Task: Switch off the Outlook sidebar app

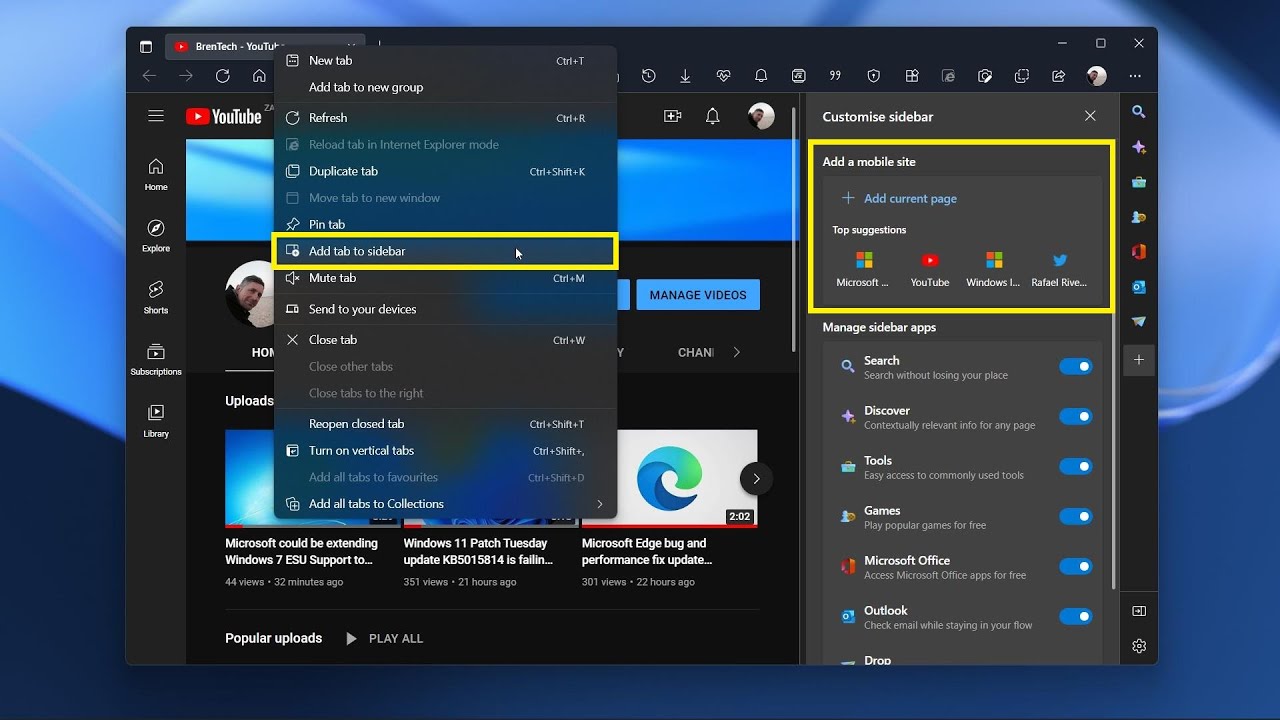Action: point(1076,617)
